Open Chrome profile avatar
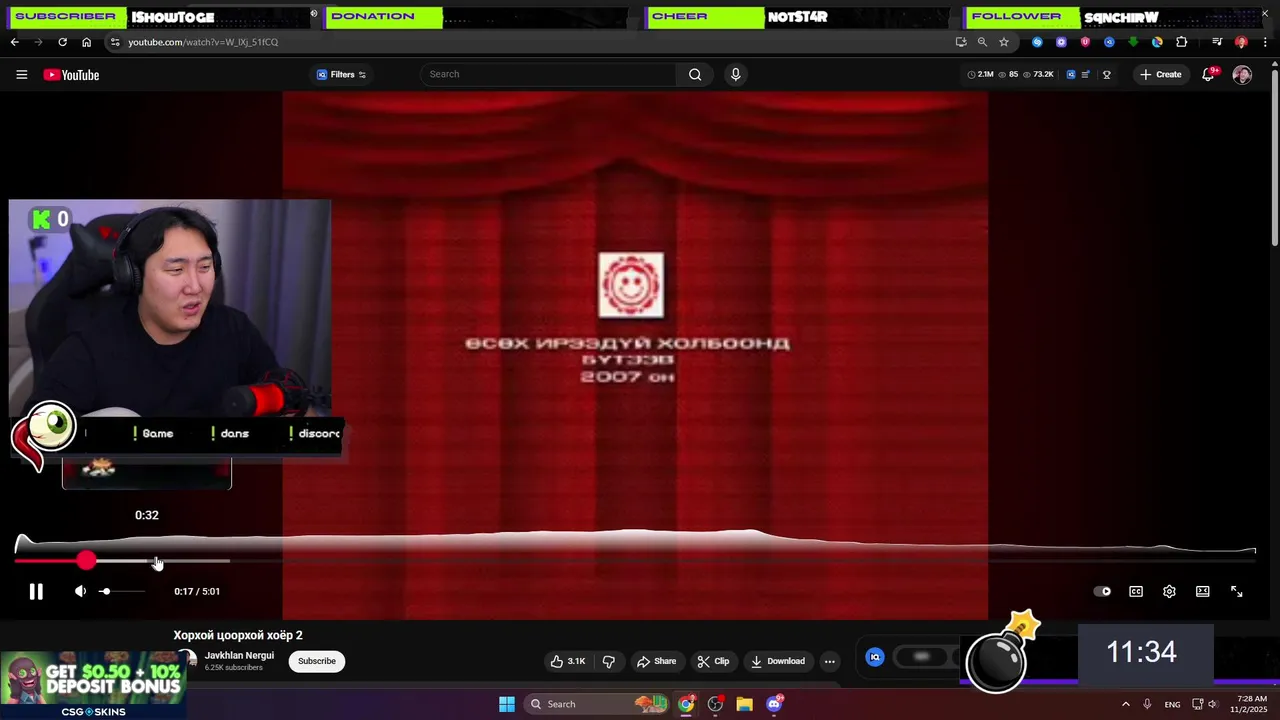This screenshot has width=1280, height=720. click(1241, 42)
